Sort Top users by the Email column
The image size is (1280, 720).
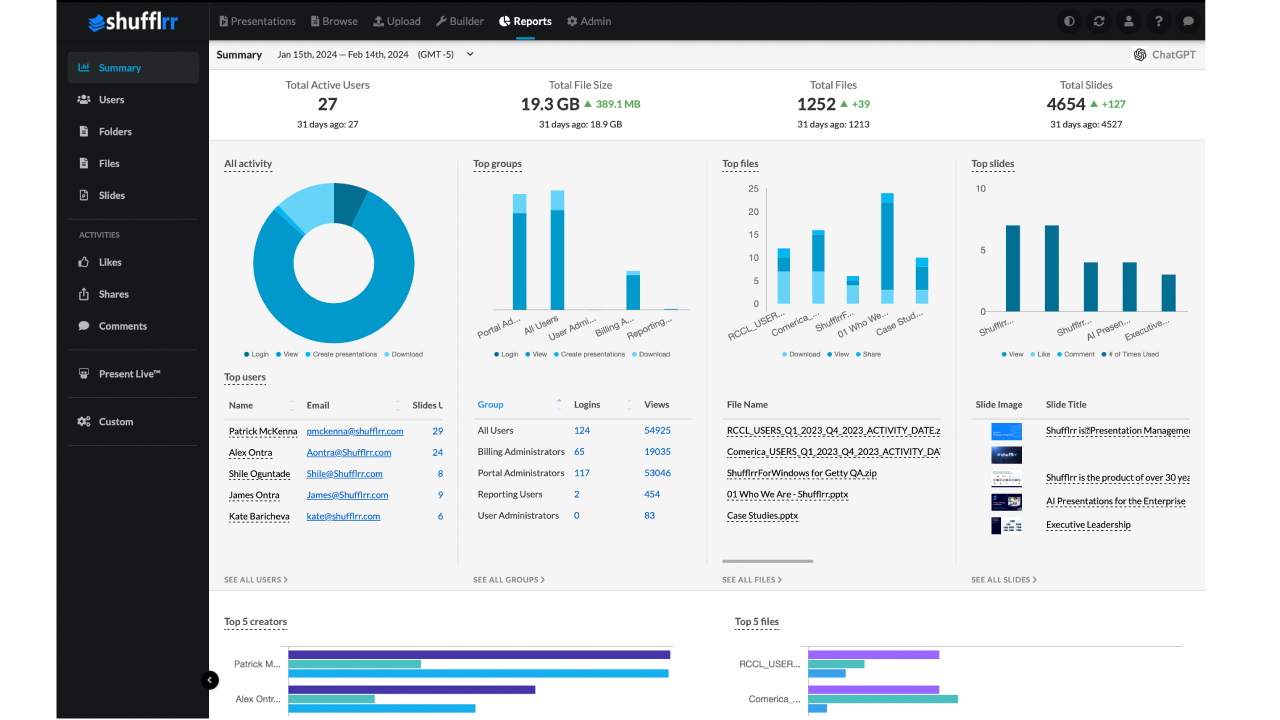[x=355, y=405]
